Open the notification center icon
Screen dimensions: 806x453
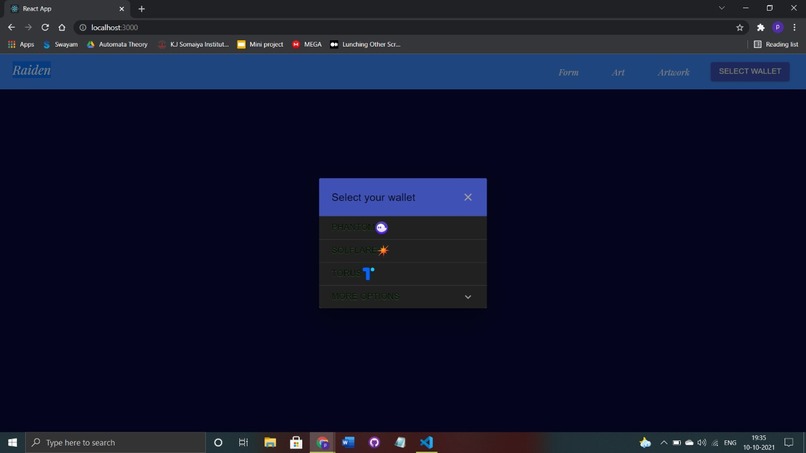pyautogui.click(x=789, y=443)
